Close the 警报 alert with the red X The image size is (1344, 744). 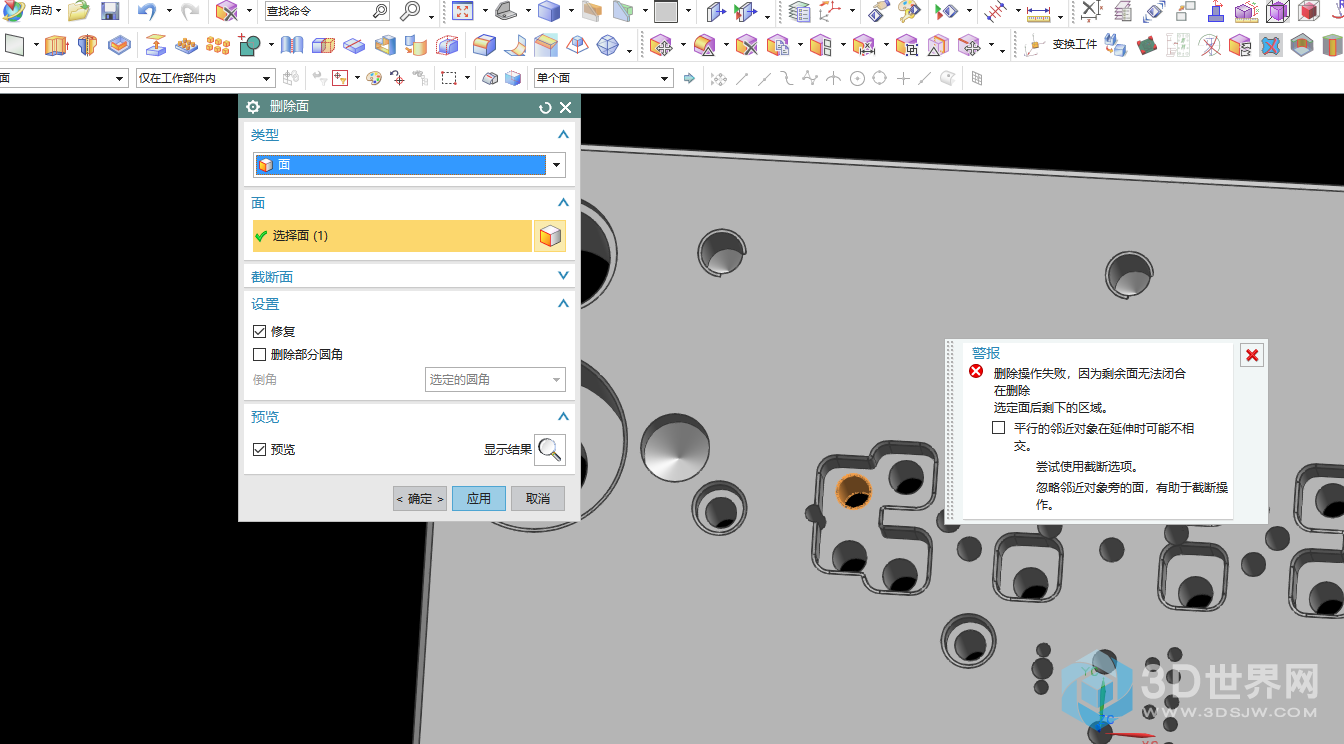point(1252,355)
